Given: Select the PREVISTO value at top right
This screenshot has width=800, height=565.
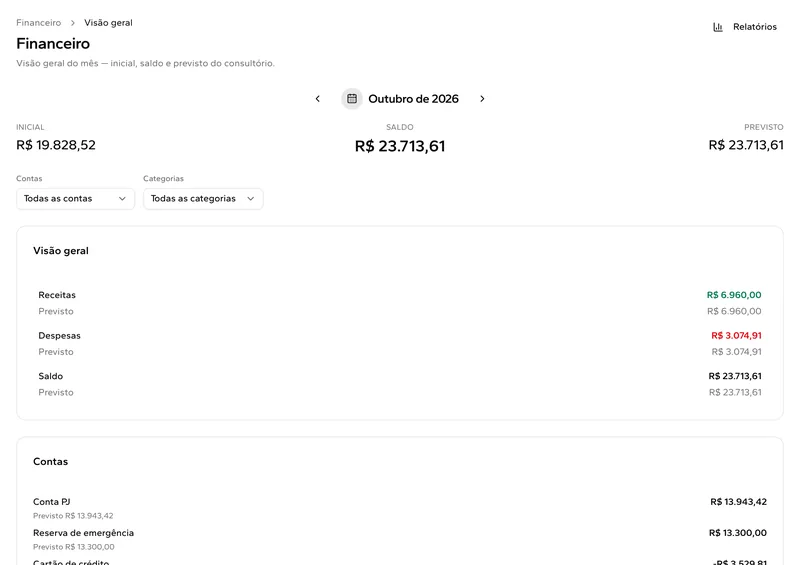Looking at the screenshot, I should pyautogui.click(x=746, y=145).
